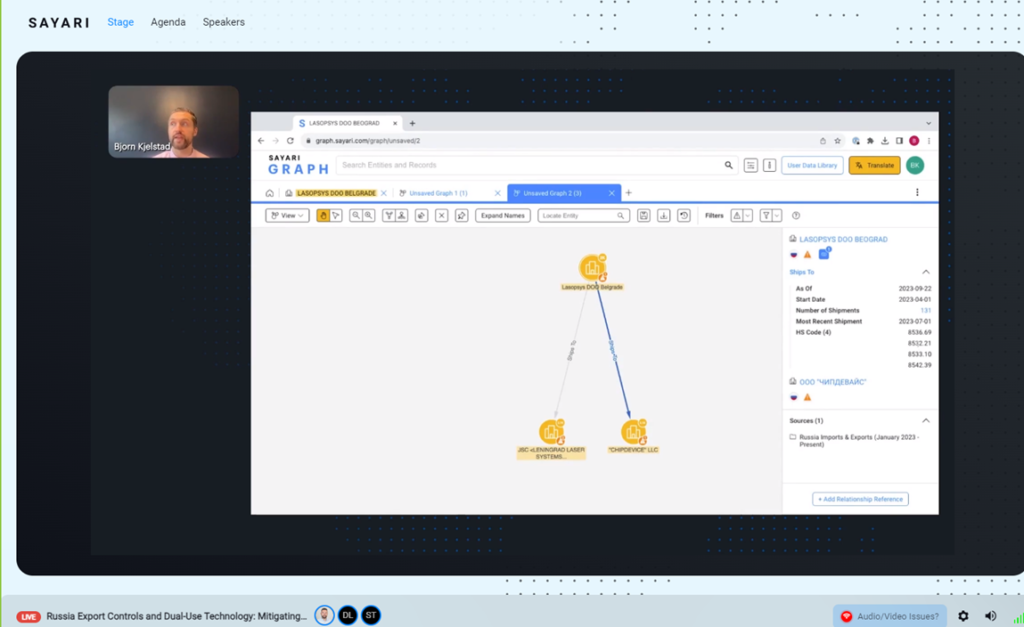Reload the page in embedded browser

coord(290,140)
